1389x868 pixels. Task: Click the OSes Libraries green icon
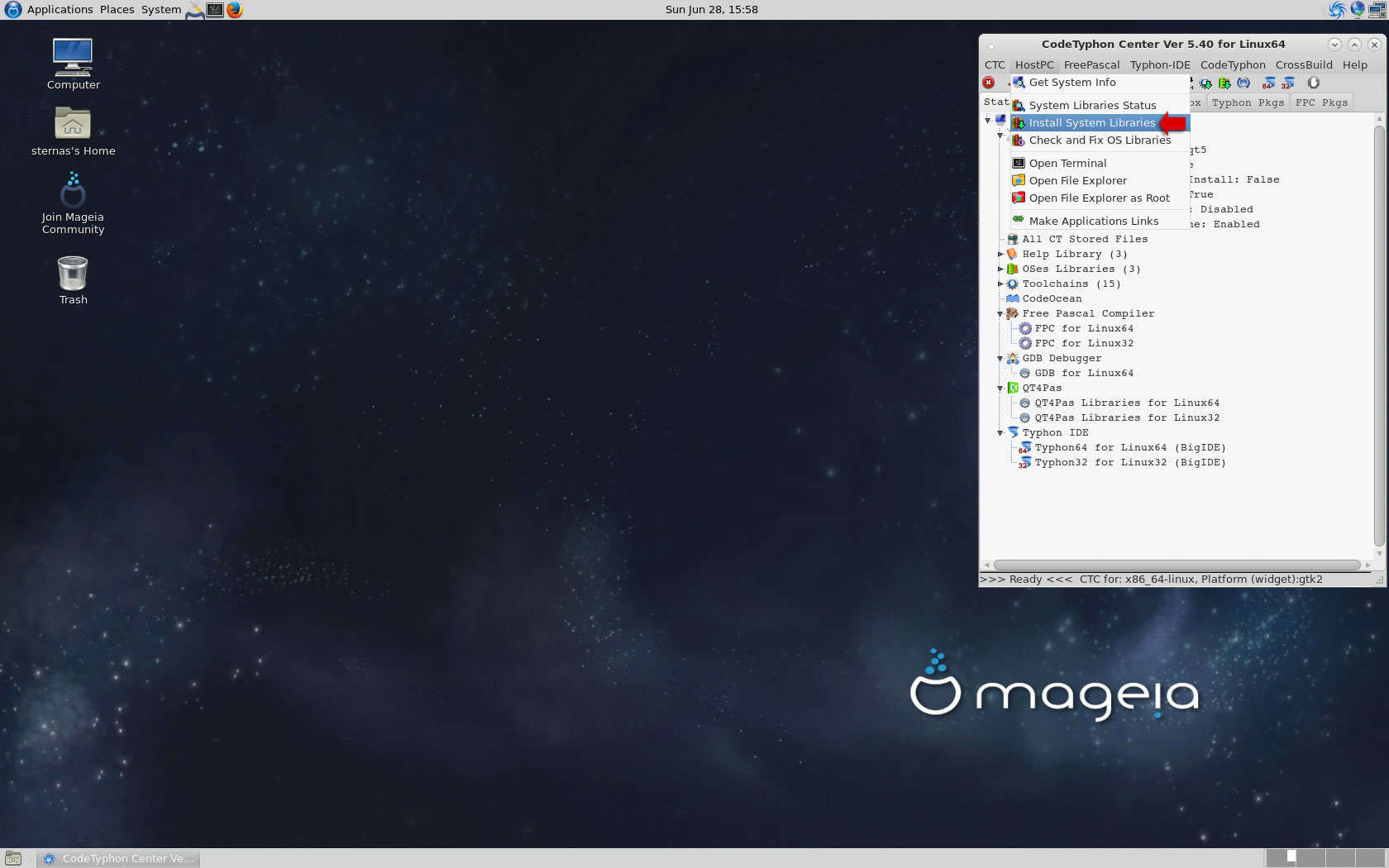(1013, 269)
